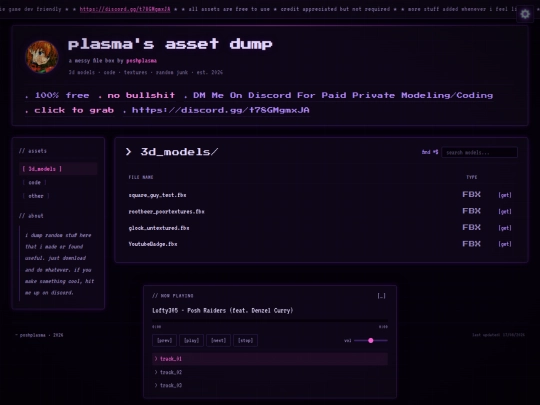Screen dimensions: 540x405
Task: Focus the search models input field
Action: click(x=479, y=152)
